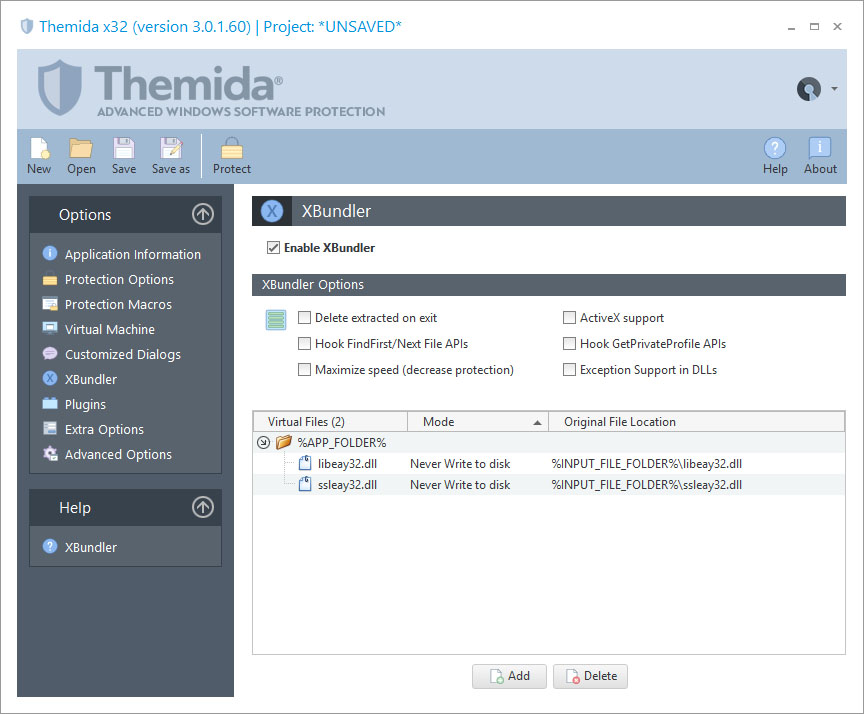The width and height of the screenshot is (864, 714).
Task: Click the XBundler header X icon
Action: click(272, 211)
